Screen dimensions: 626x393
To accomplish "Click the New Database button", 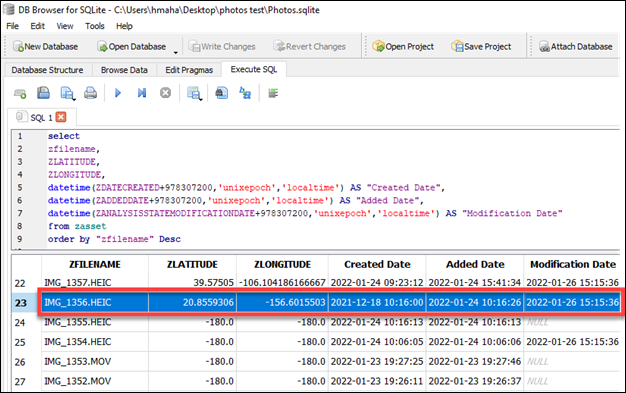I will [x=46, y=47].
